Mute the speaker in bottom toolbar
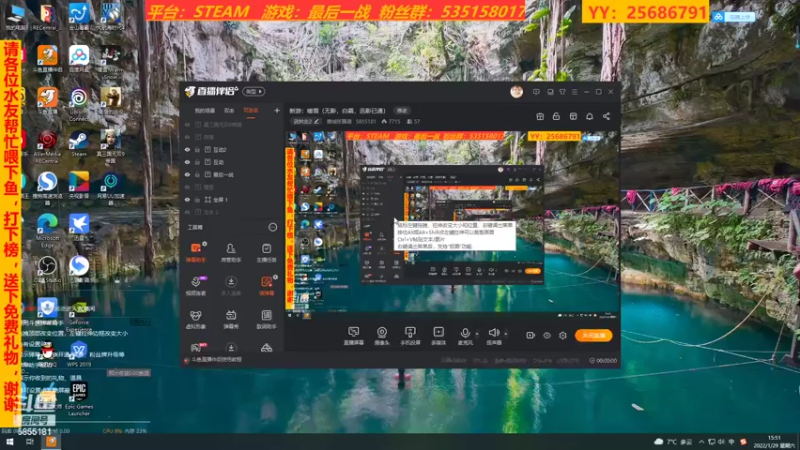 493,334
